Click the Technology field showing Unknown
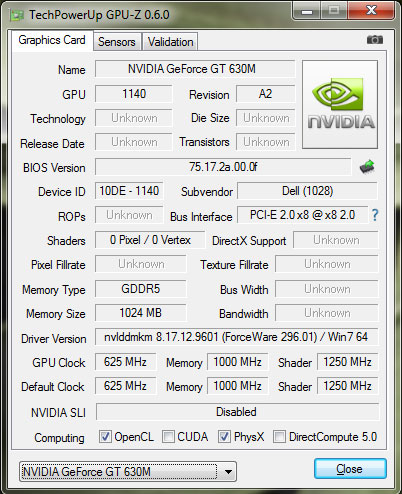402x494 pixels. click(134, 118)
